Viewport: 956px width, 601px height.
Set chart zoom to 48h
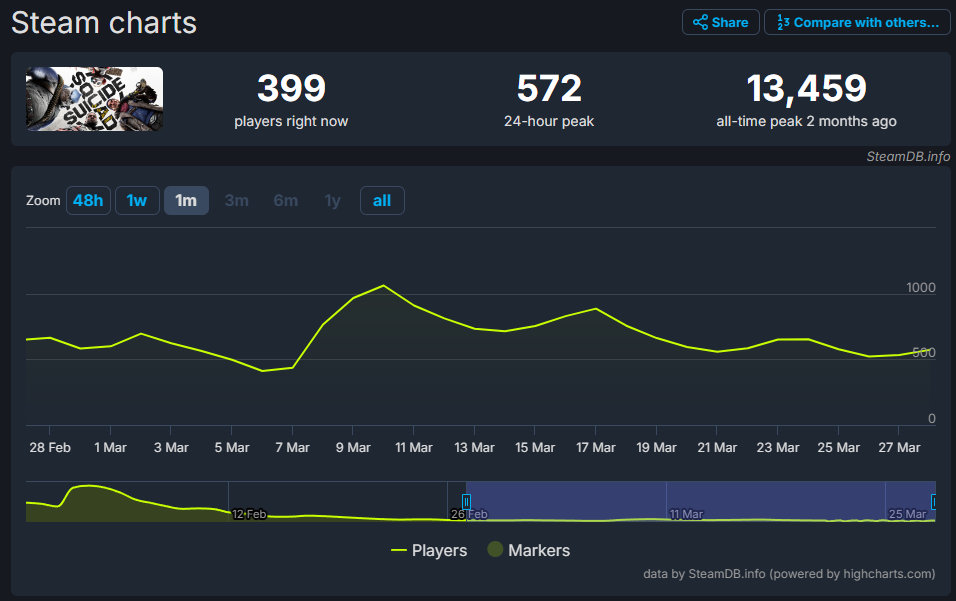click(x=88, y=200)
